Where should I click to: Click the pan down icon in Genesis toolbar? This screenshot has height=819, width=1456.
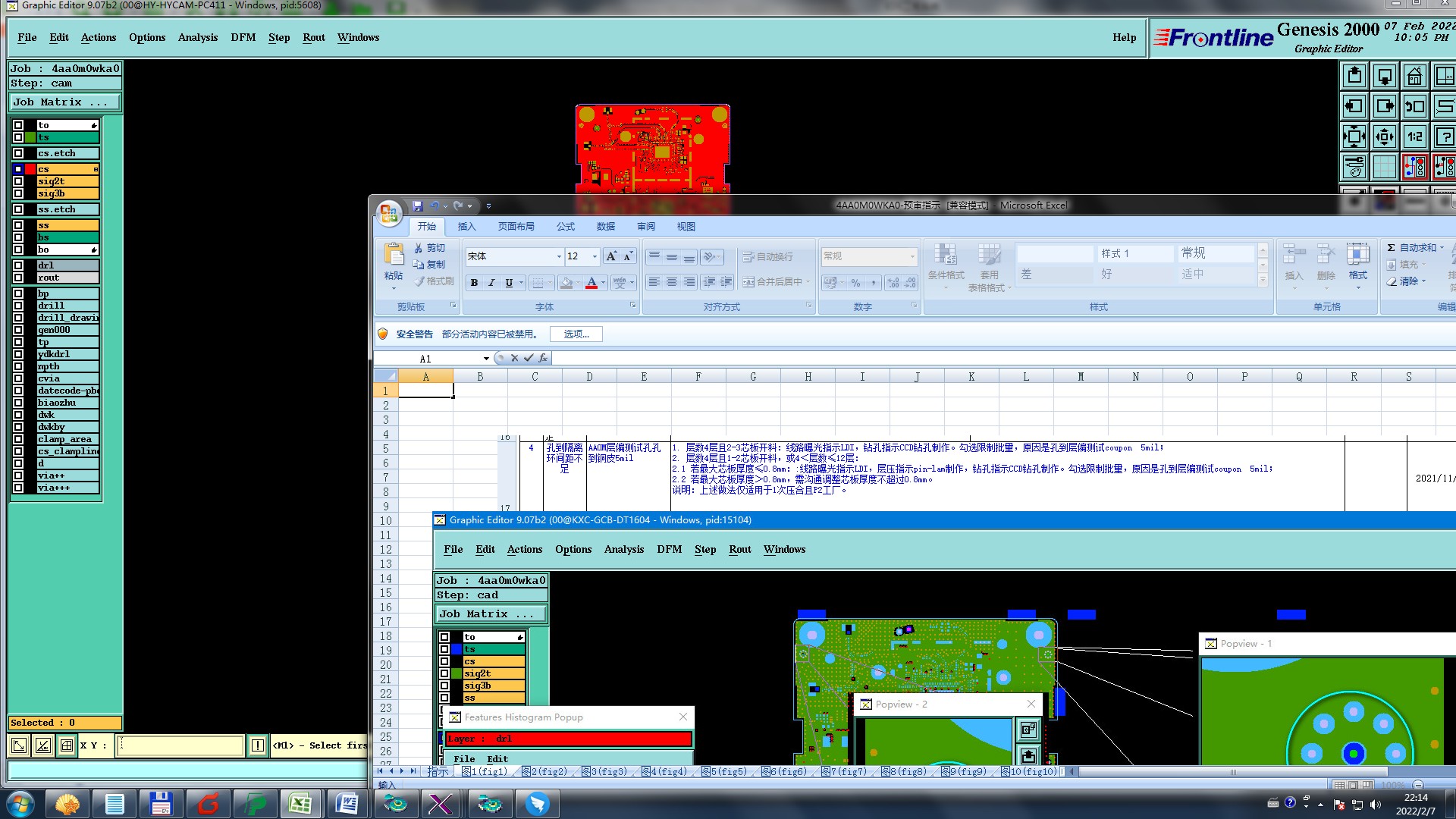point(1385,76)
